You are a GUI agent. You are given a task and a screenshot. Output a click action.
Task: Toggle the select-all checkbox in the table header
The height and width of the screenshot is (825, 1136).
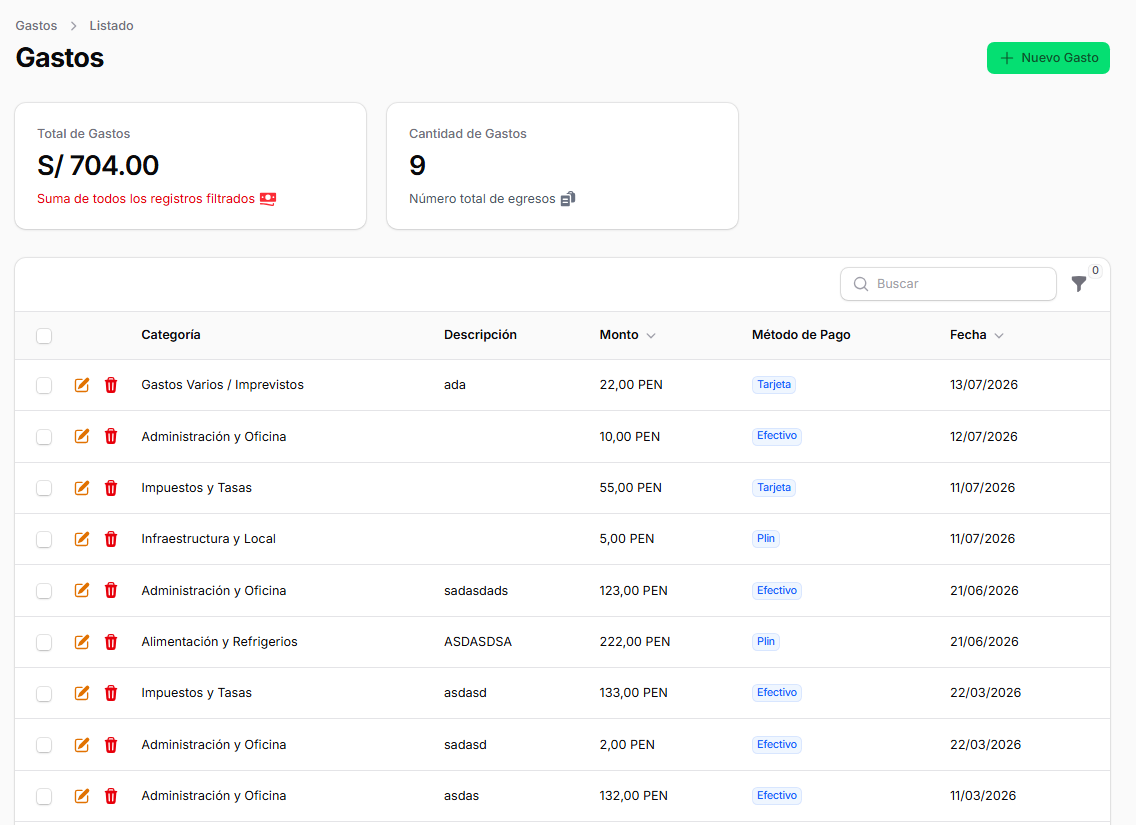[x=44, y=335]
